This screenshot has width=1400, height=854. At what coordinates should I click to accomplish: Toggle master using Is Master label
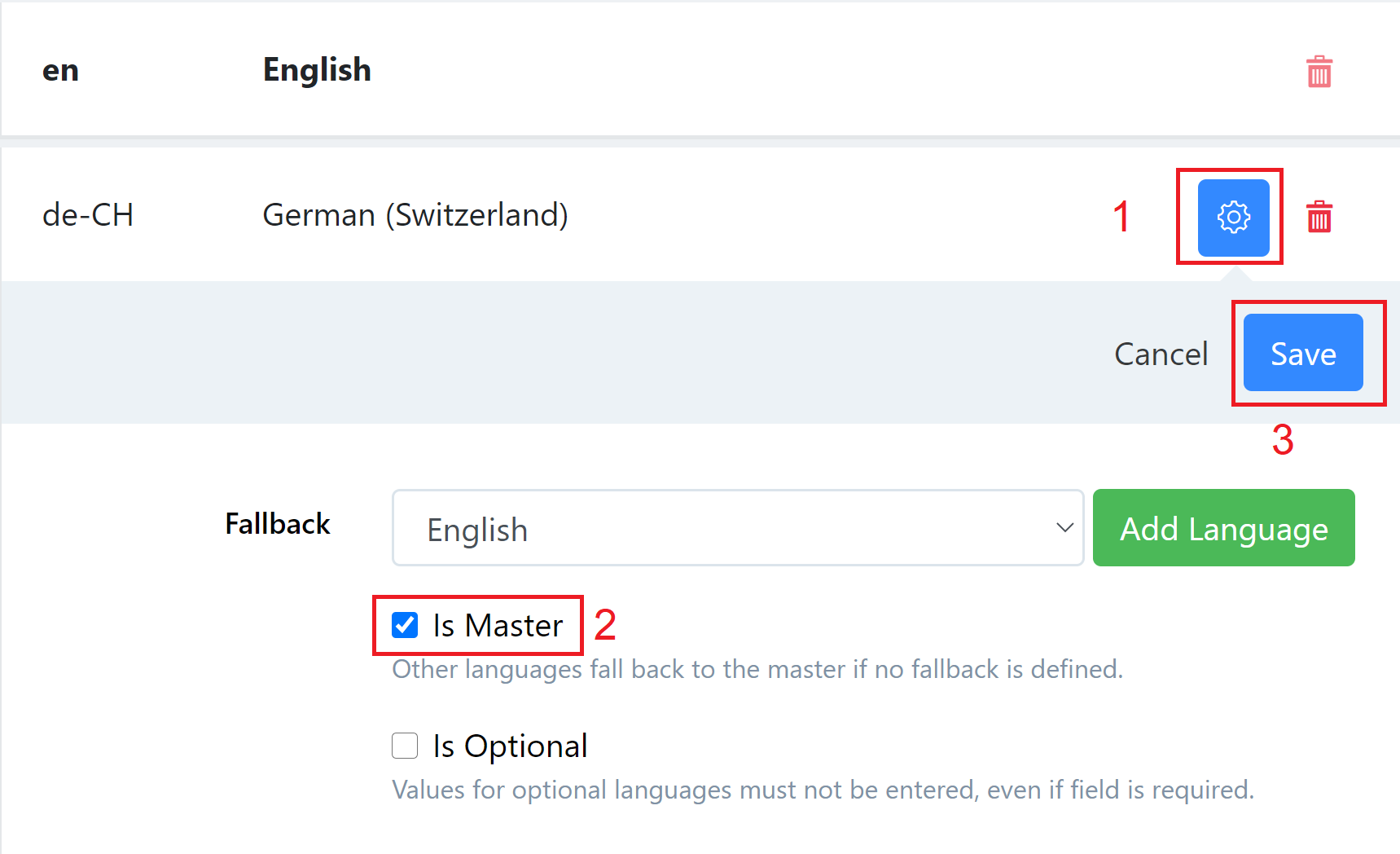point(498,626)
